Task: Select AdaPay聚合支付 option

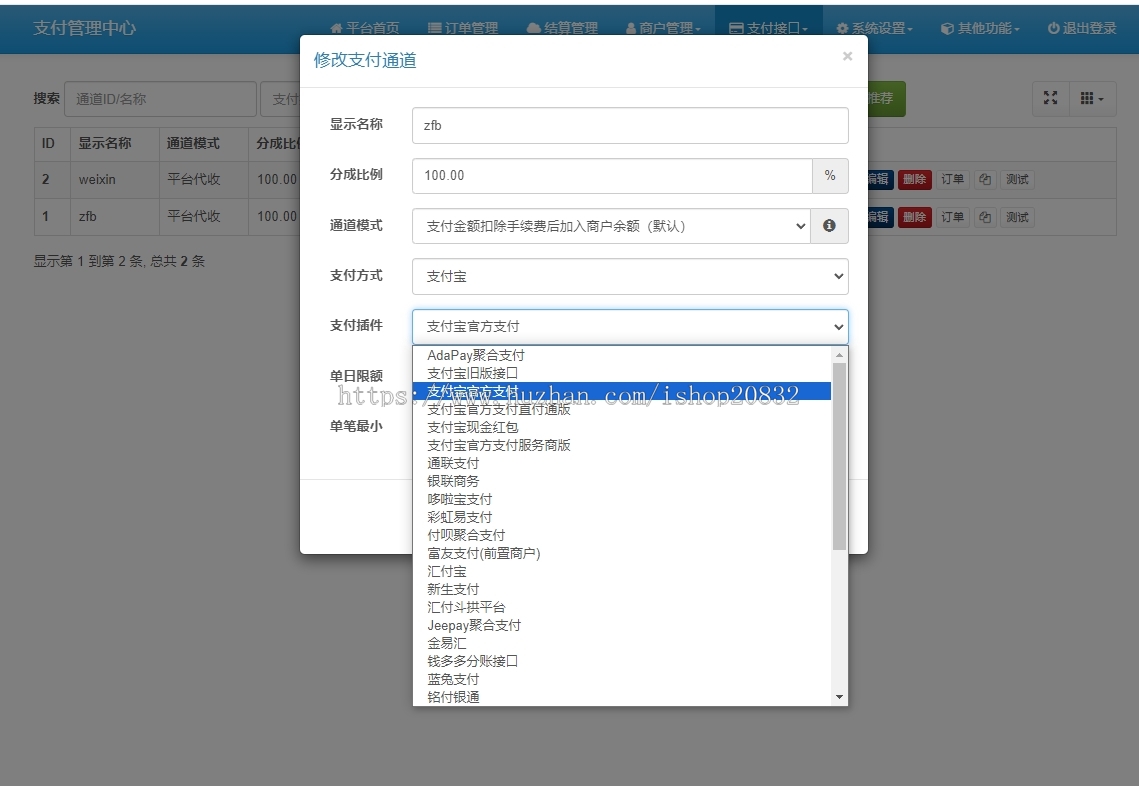Action: (622, 355)
